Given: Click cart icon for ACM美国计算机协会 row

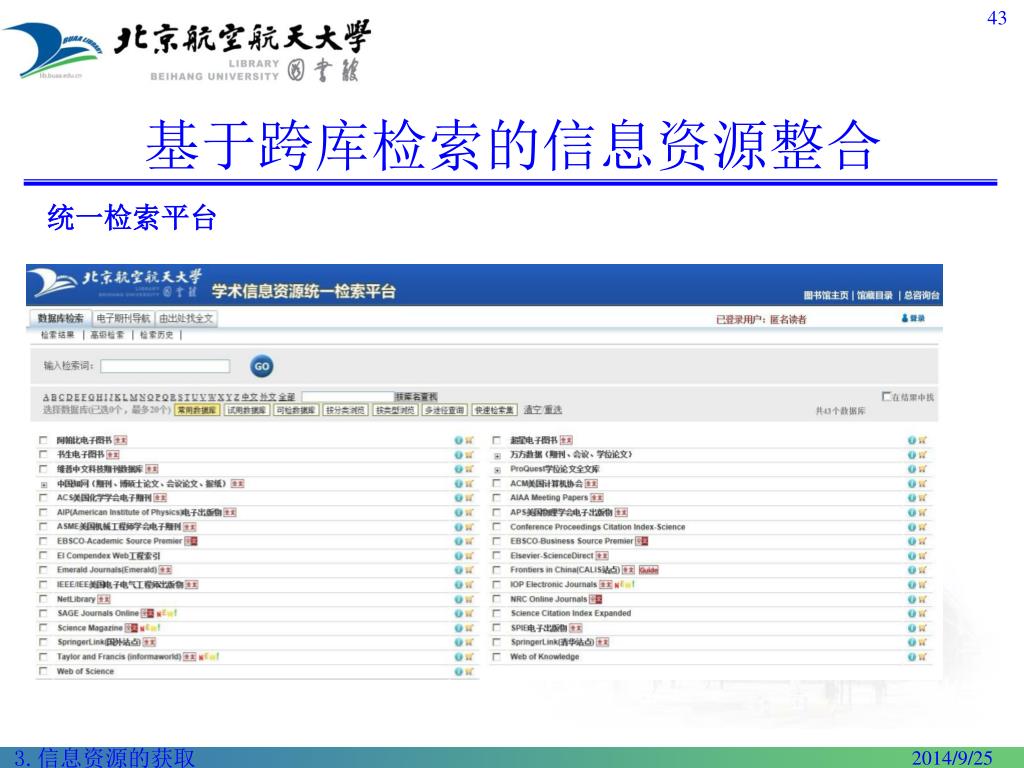Looking at the screenshot, I should [922, 484].
